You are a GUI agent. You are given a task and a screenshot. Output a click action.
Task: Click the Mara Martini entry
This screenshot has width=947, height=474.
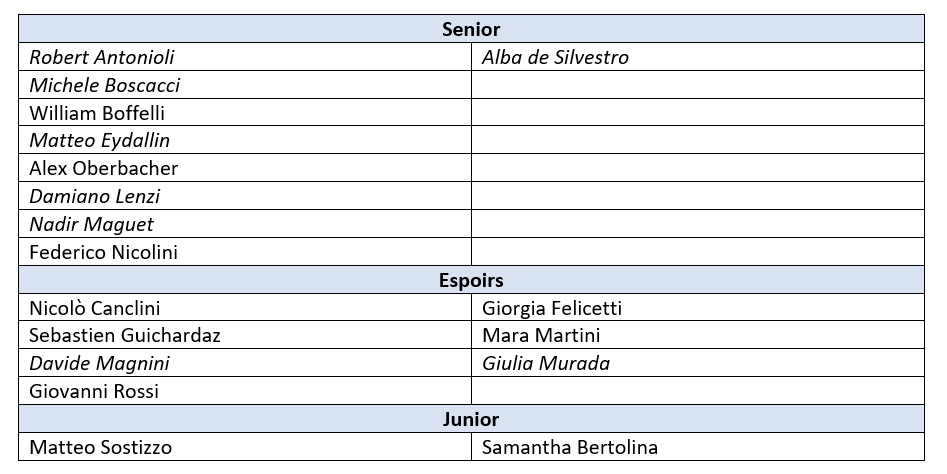click(x=541, y=335)
